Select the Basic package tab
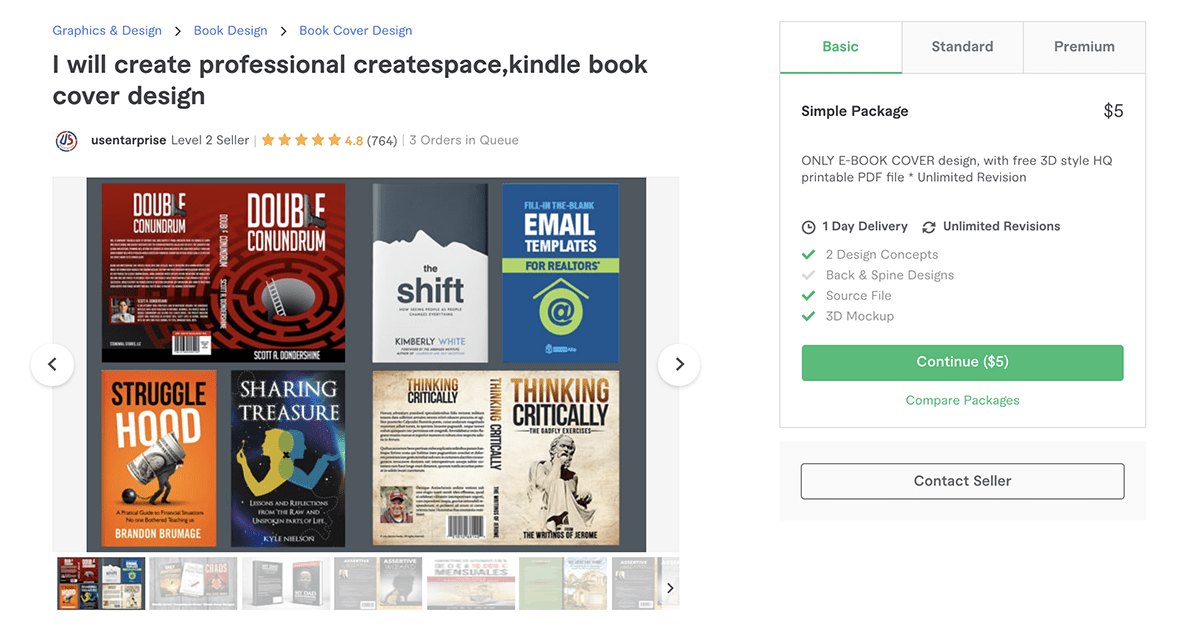 click(x=840, y=47)
